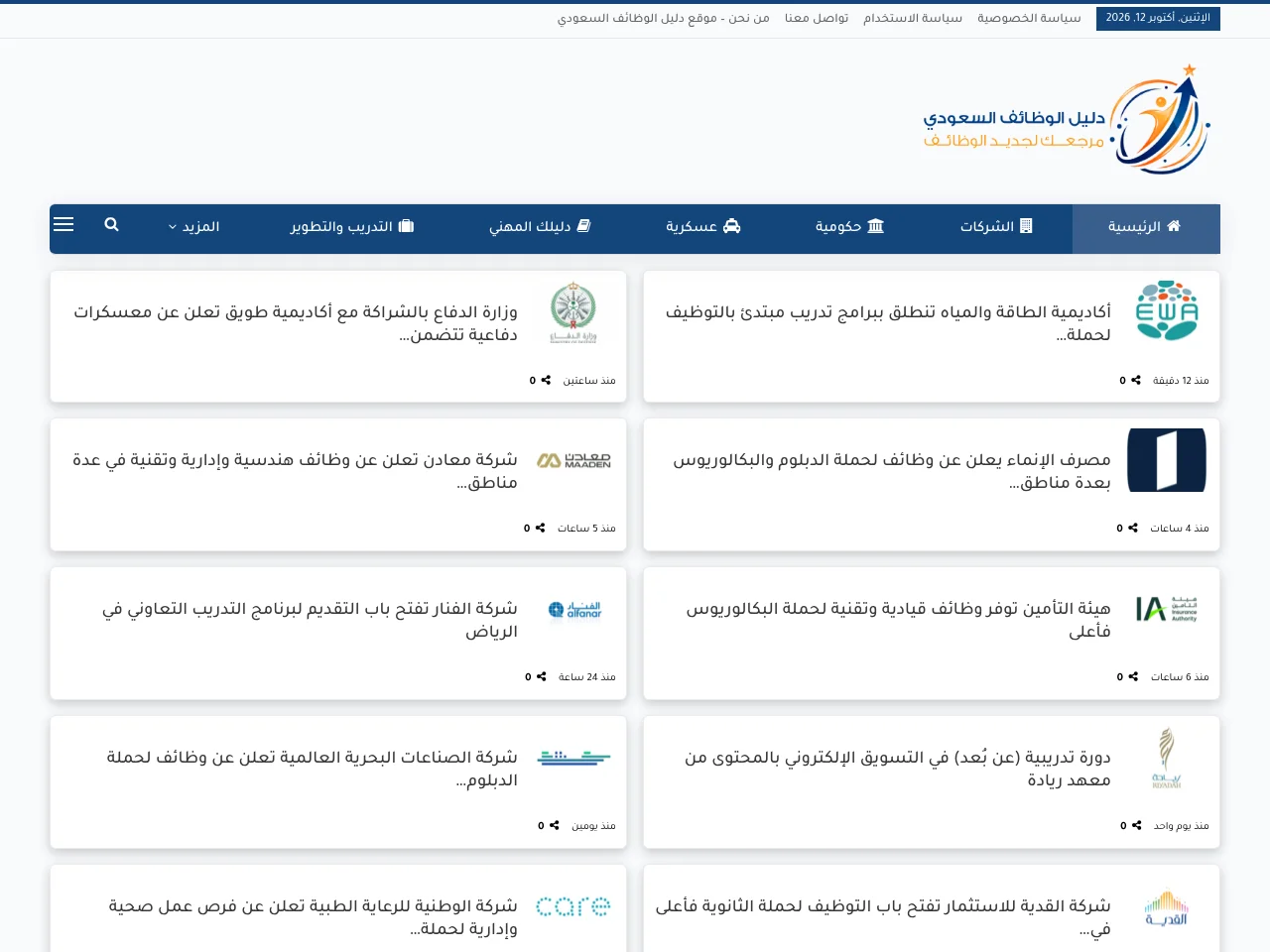Open the hamburger sidebar menu icon
The width and height of the screenshot is (1270, 952).
click(x=63, y=225)
